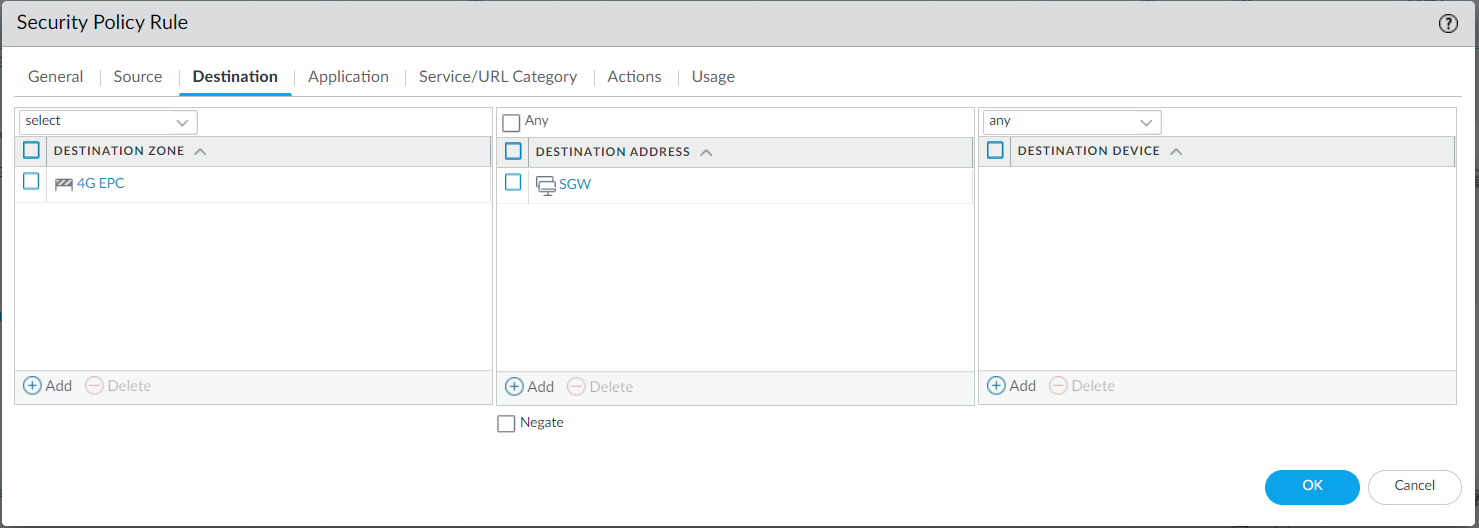Add a new destination address
This screenshot has width=1479, height=528.
tap(530, 387)
